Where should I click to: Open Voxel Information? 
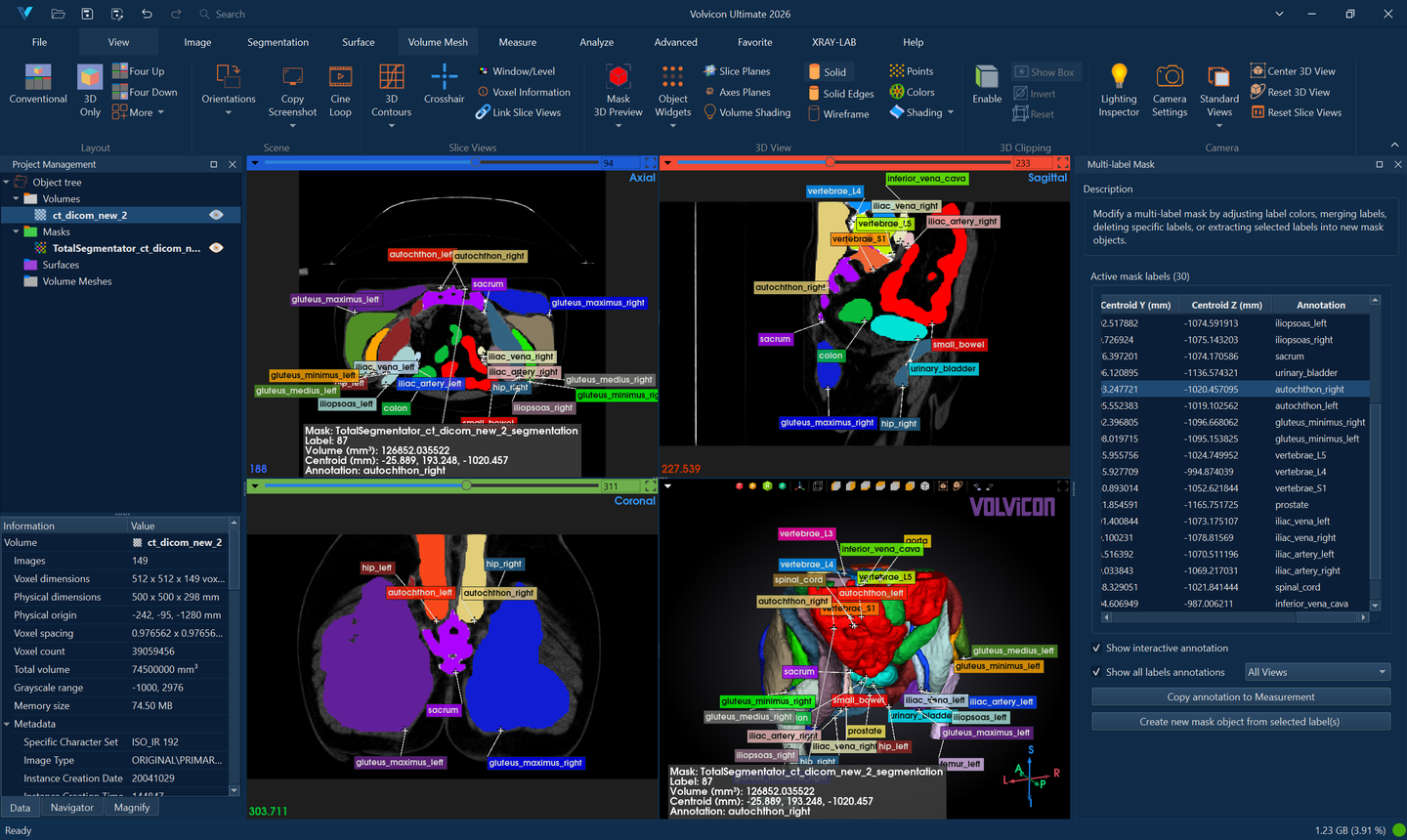coord(524,92)
